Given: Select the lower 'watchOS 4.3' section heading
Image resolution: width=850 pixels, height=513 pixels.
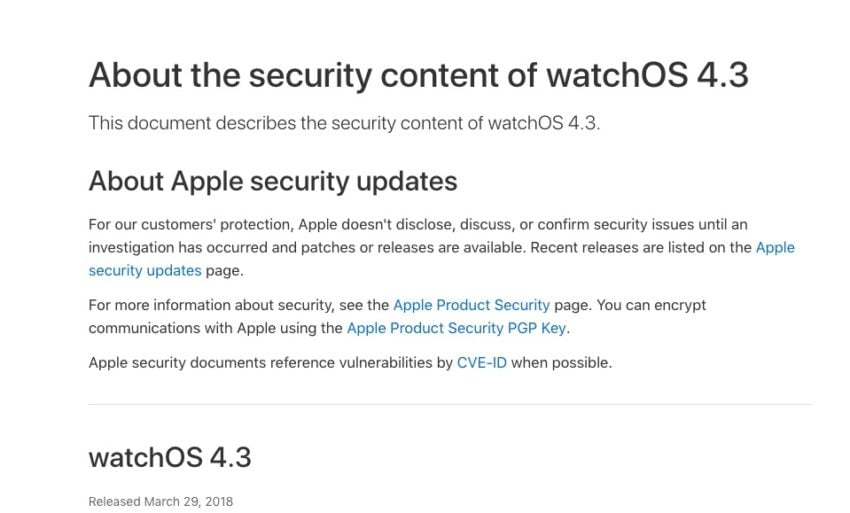Looking at the screenshot, I should (x=170, y=457).
